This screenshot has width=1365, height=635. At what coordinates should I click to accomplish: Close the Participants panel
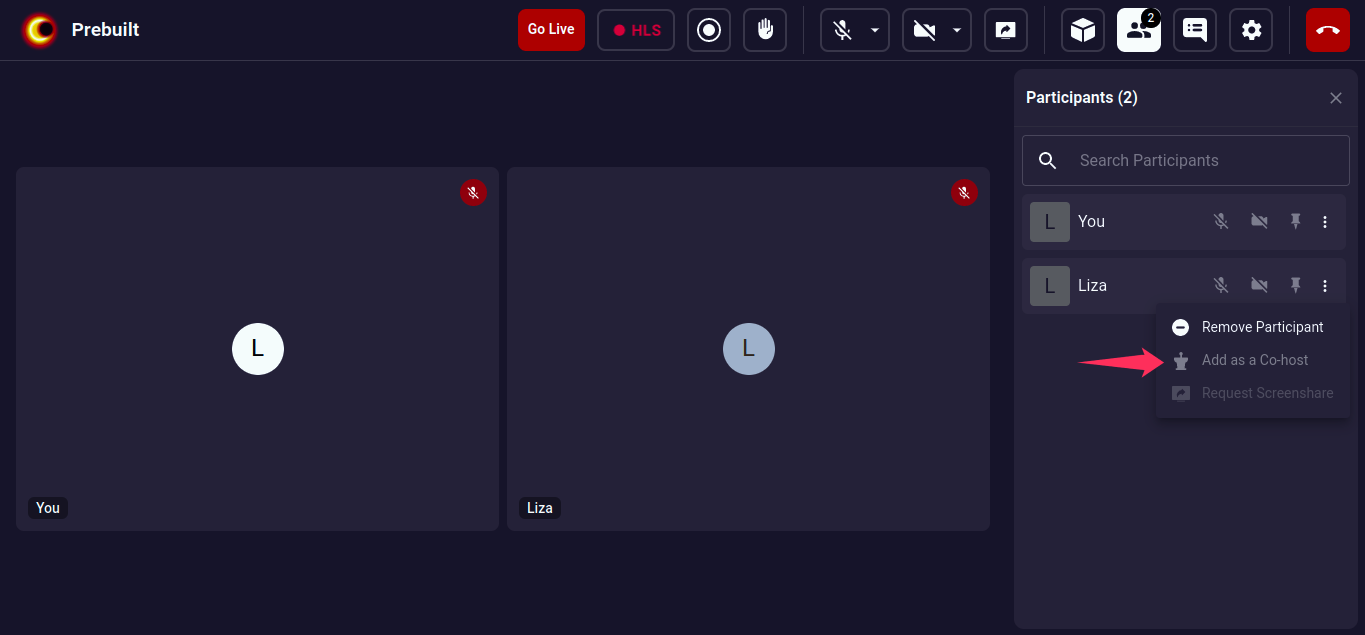click(1336, 98)
